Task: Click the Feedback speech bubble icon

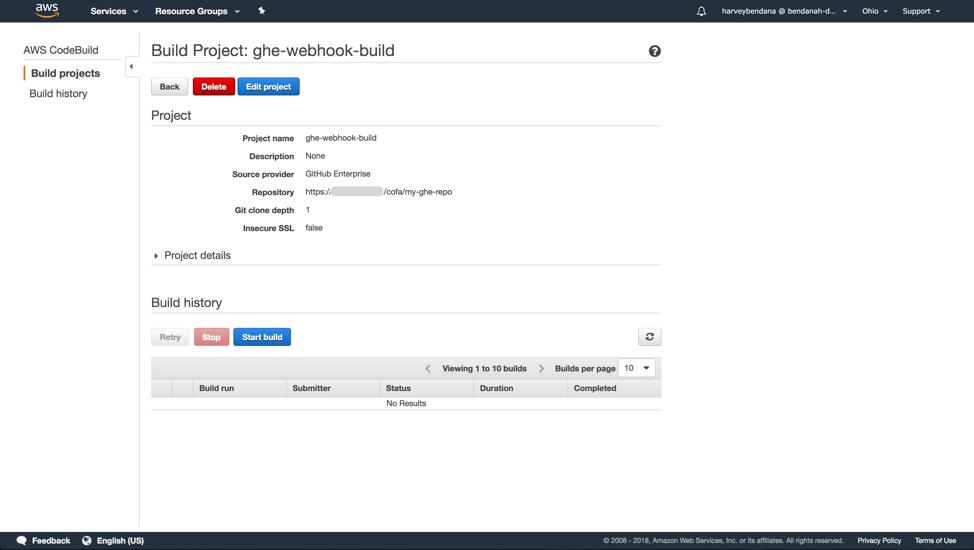Action: pyautogui.click(x=22, y=541)
